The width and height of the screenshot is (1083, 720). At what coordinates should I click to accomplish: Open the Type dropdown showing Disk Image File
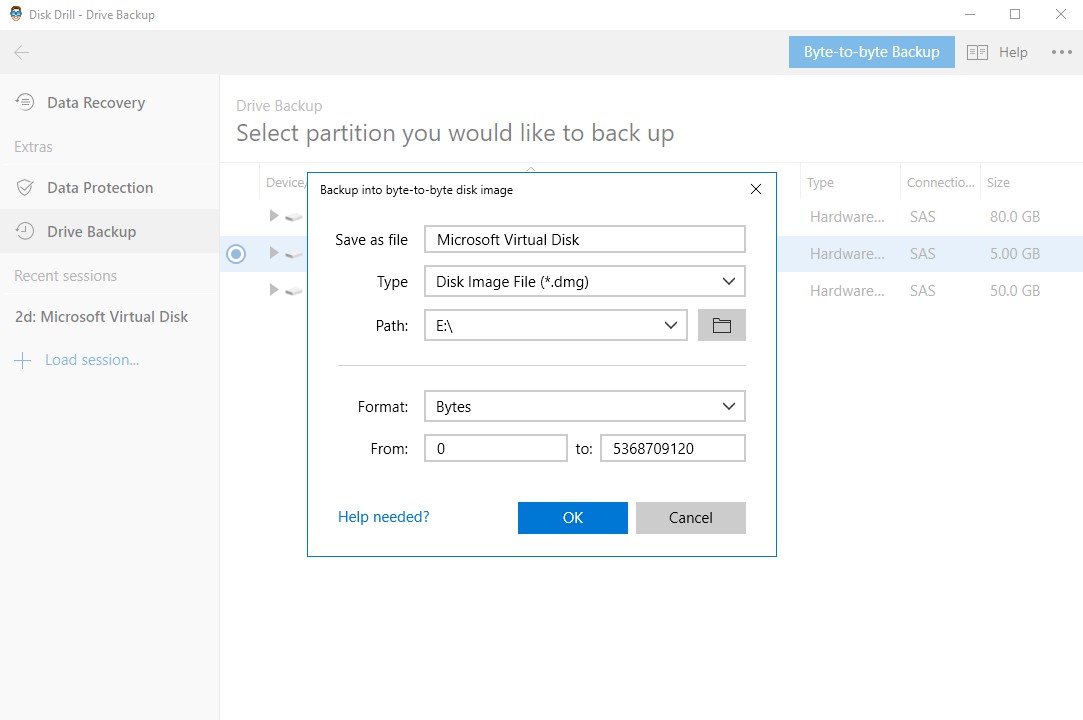[584, 281]
